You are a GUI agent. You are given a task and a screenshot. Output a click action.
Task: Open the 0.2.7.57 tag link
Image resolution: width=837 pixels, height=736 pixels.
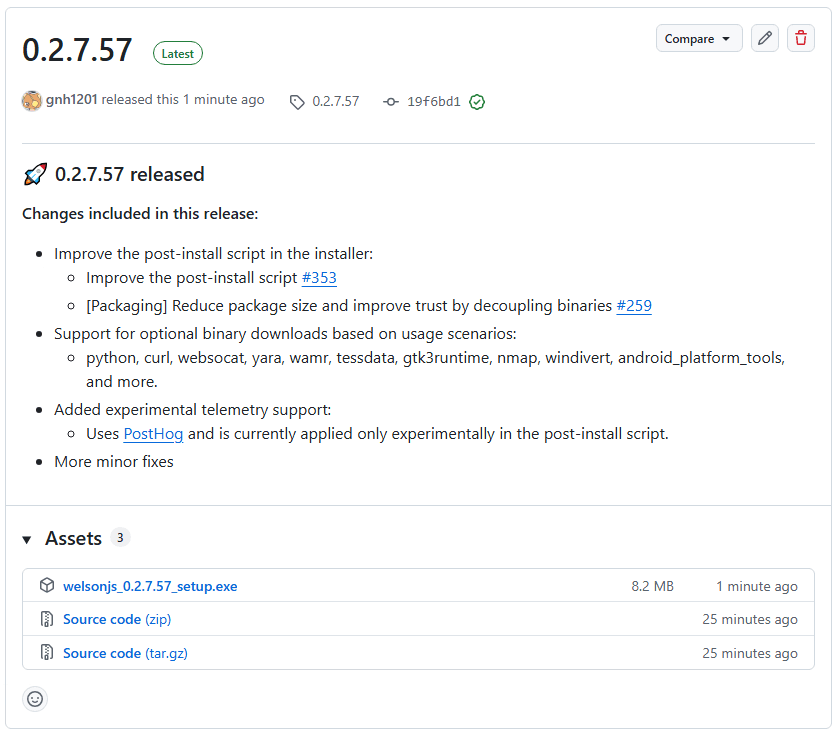coord(334,102)
